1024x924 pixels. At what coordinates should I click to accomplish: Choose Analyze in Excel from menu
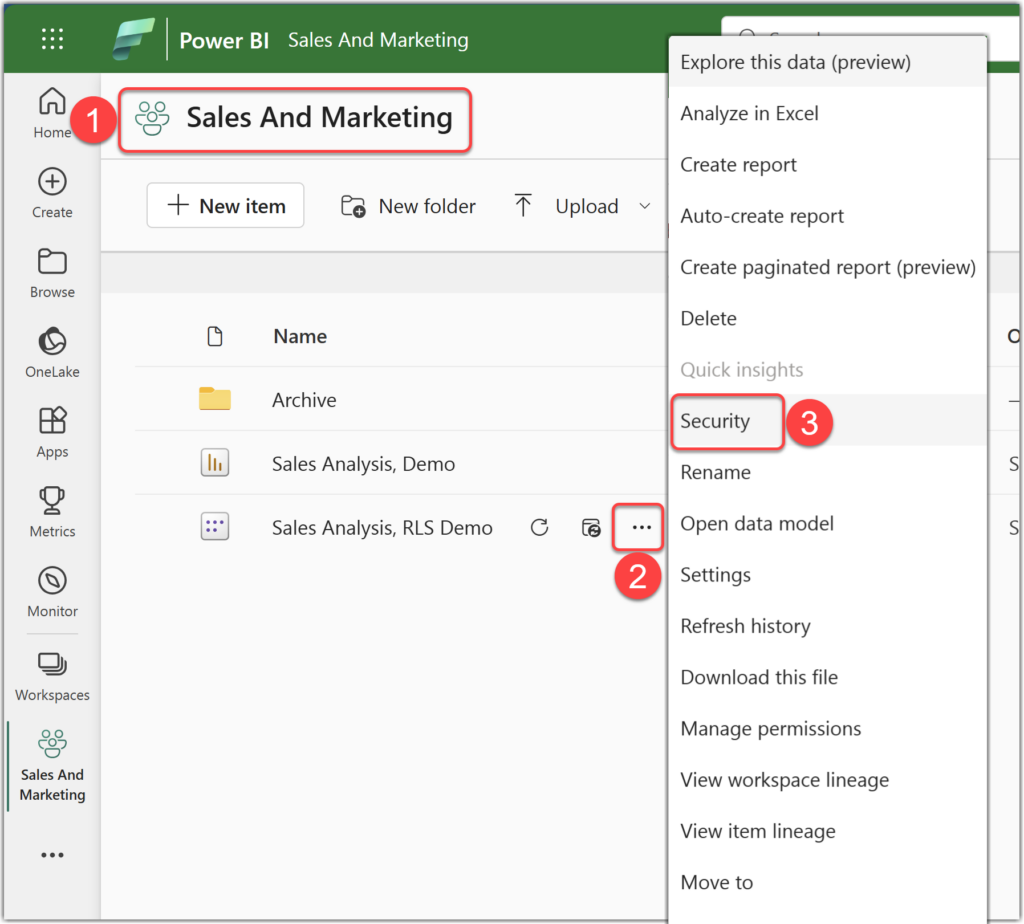click(x=827, y=113)
